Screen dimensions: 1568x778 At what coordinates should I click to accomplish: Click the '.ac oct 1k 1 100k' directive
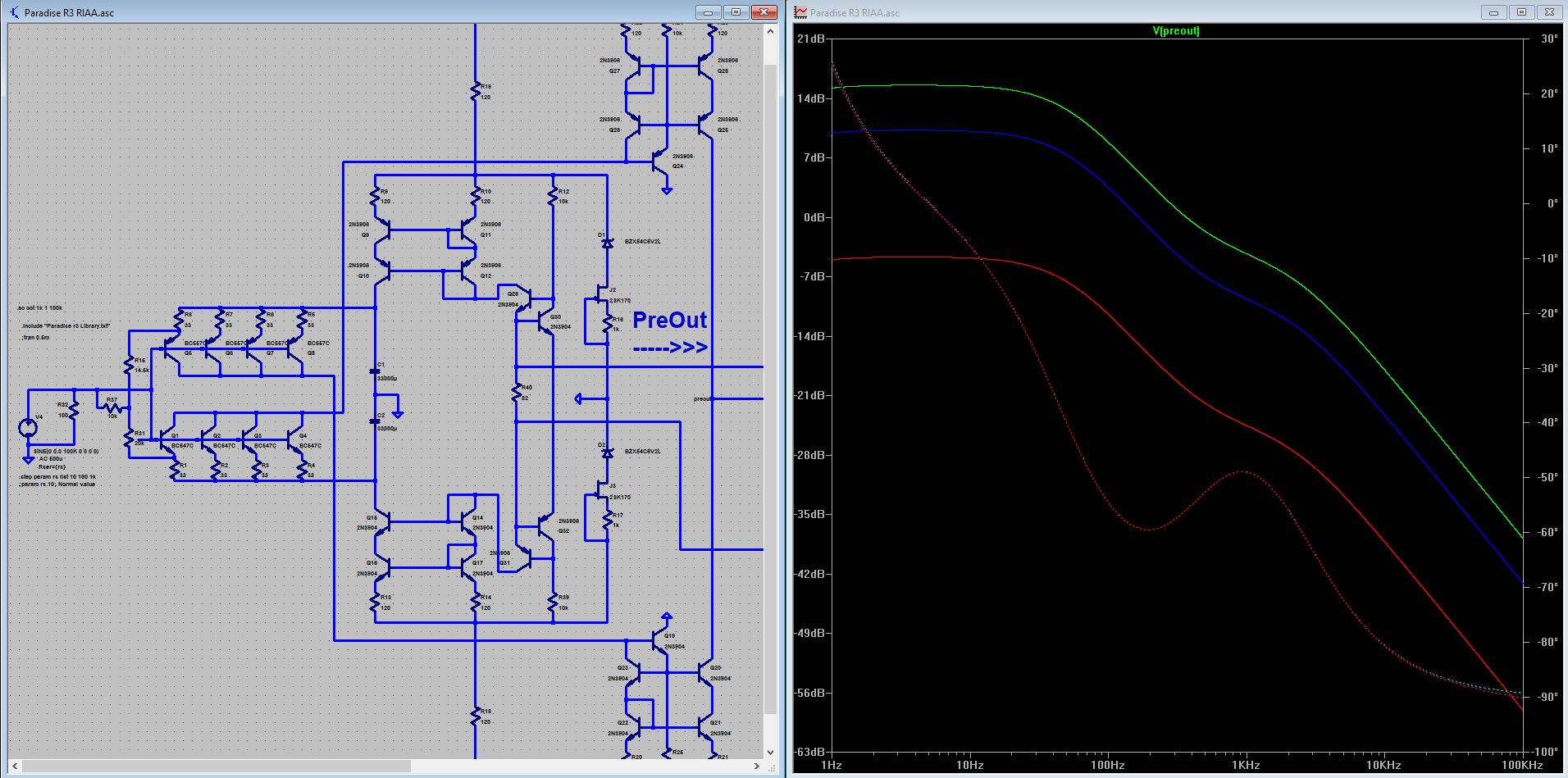pos(40,307)
